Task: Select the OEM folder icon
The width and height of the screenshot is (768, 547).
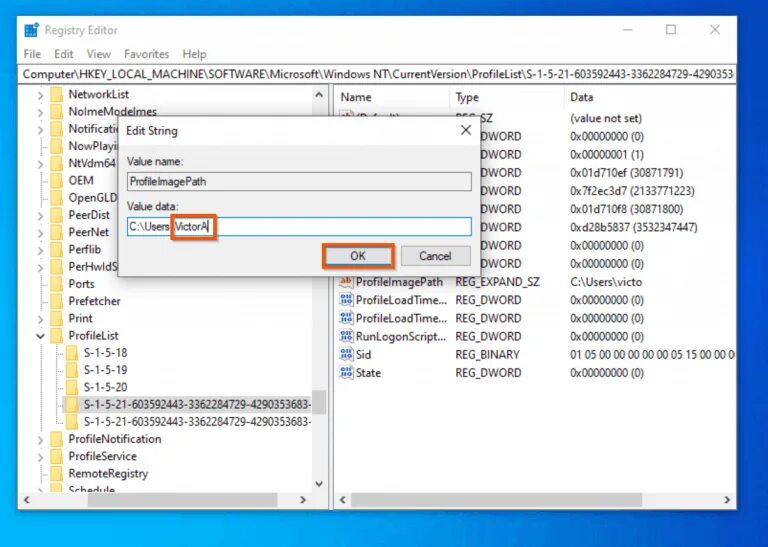Action: click(57, 181)
